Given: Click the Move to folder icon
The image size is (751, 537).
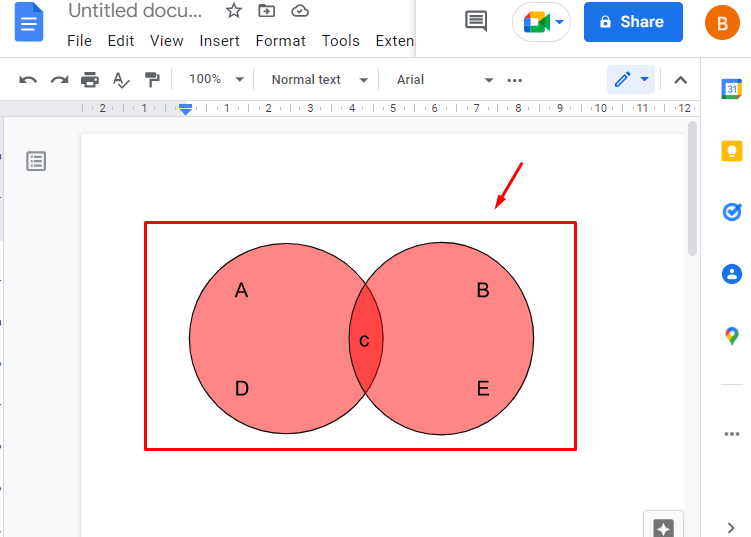Looking at the screenshot, I should click(266, 11).
